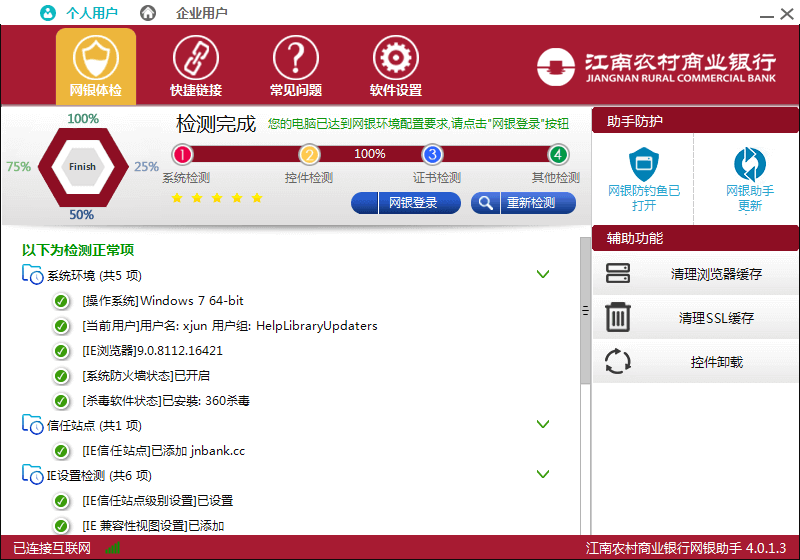Click the 江南农村商业银行网银助手 4.0.1.3 version text
Screen dimensions: 800x560
point(686,548)
